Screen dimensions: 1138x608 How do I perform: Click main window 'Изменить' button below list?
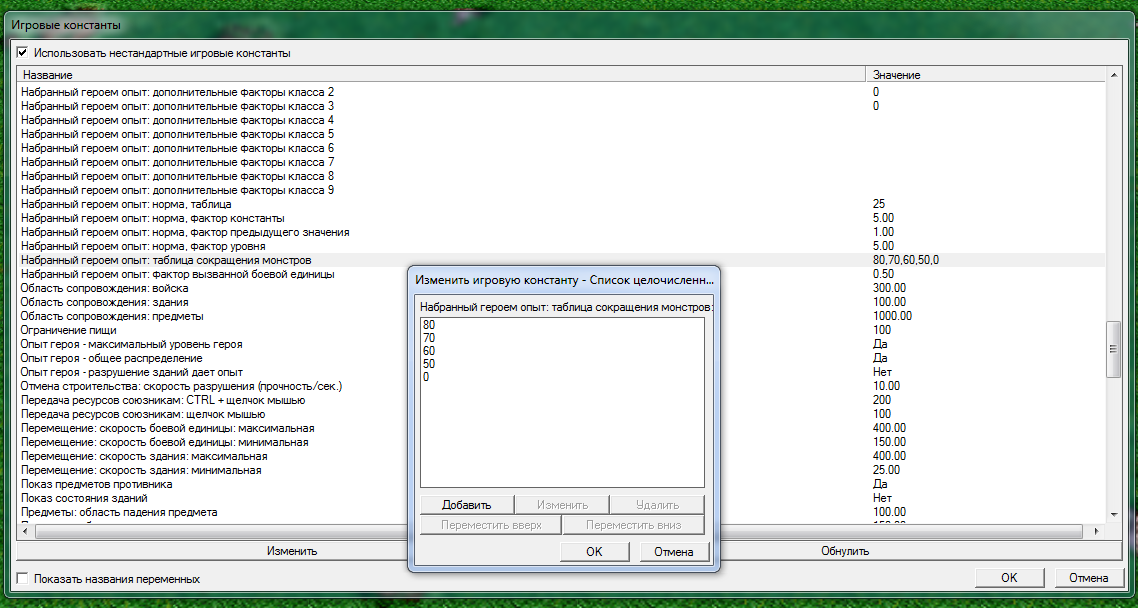pos(292,551)
